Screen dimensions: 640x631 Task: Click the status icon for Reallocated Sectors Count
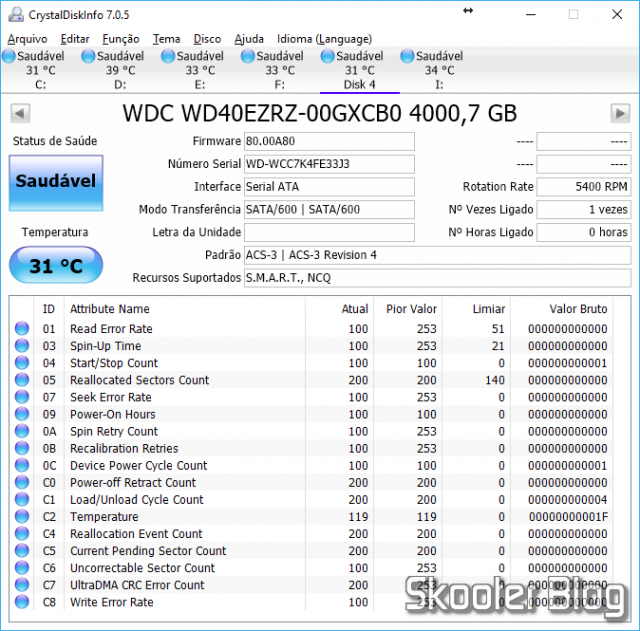22,380
